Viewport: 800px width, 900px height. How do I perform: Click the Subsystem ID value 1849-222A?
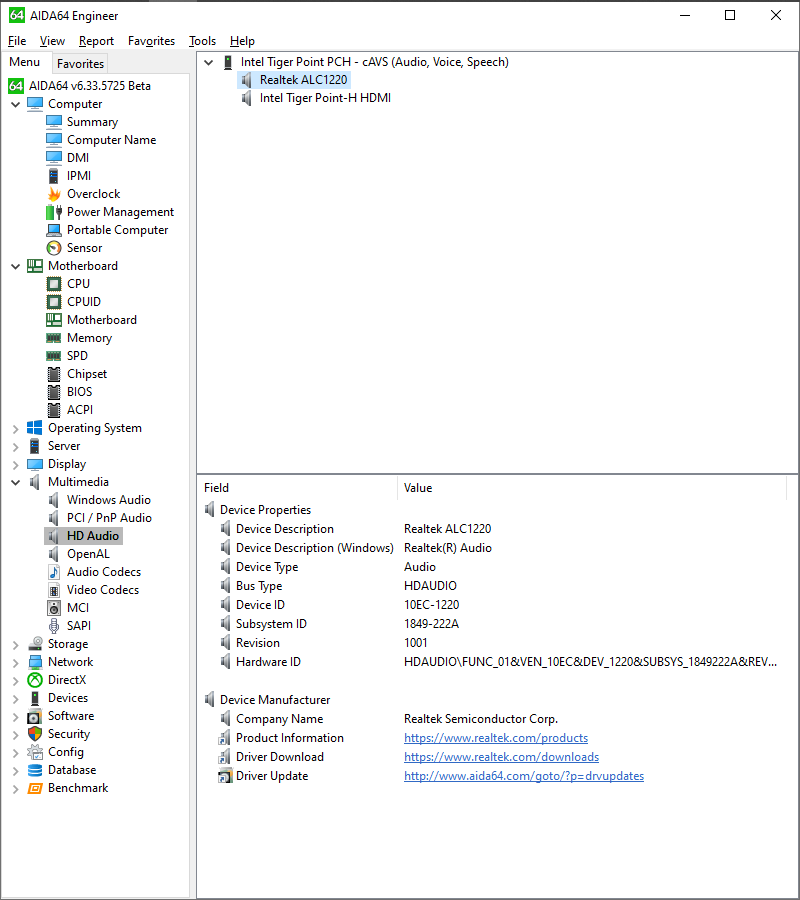[431, 624]
